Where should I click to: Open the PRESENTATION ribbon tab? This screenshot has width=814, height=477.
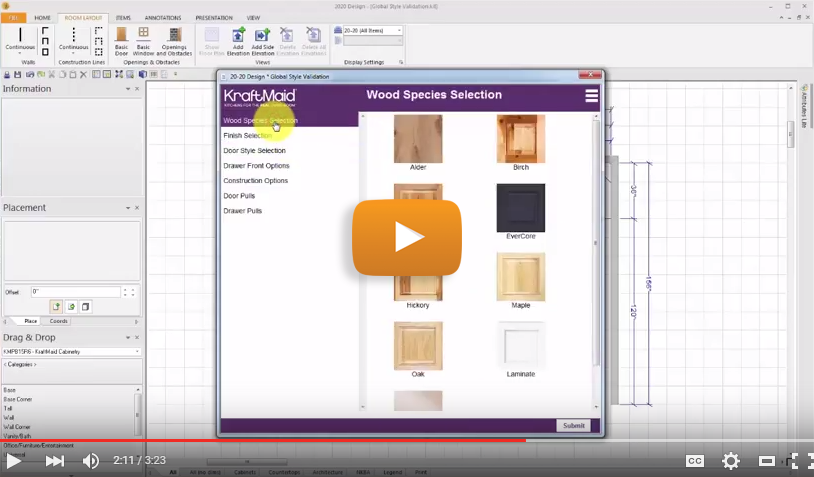pyautogui.click(x=214, y=18)
